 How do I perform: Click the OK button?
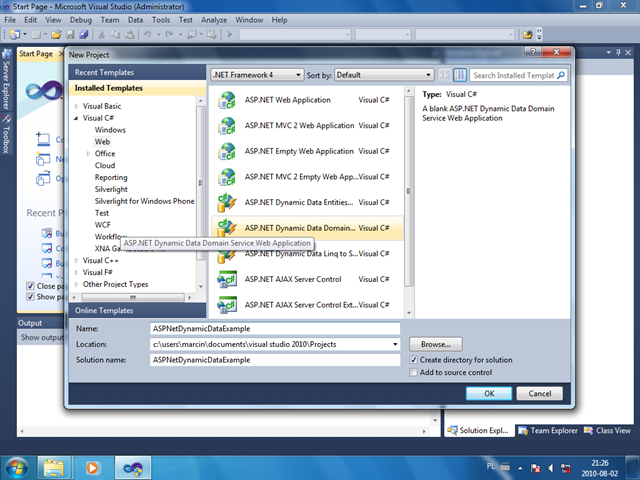(489, 393)
